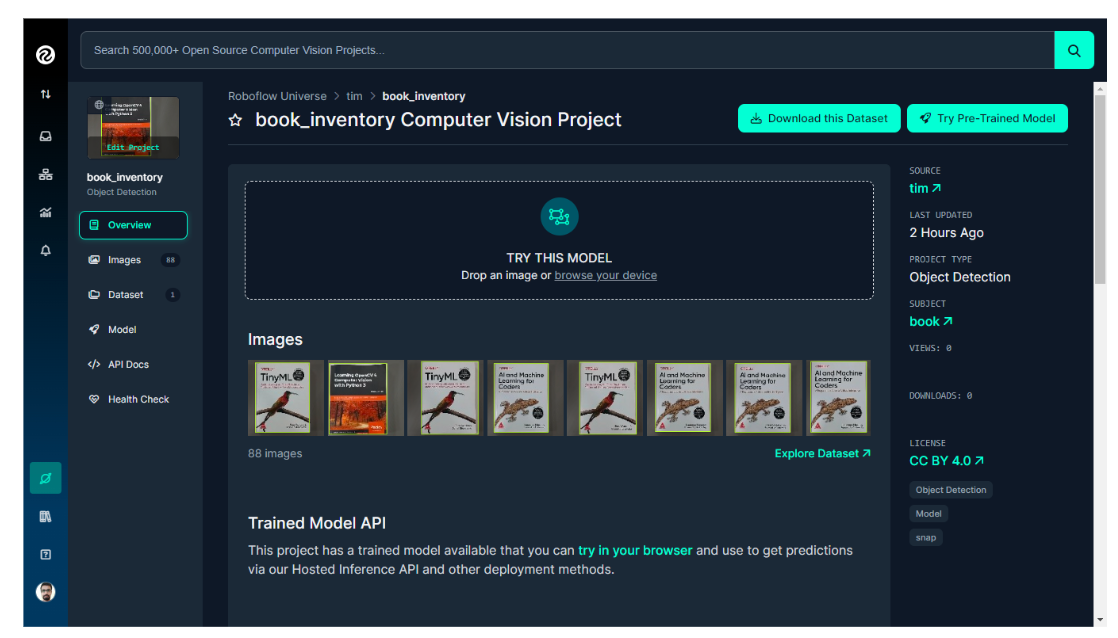
Task: Open the up-down arrows sidebar icon
Action: pos(46,94)
